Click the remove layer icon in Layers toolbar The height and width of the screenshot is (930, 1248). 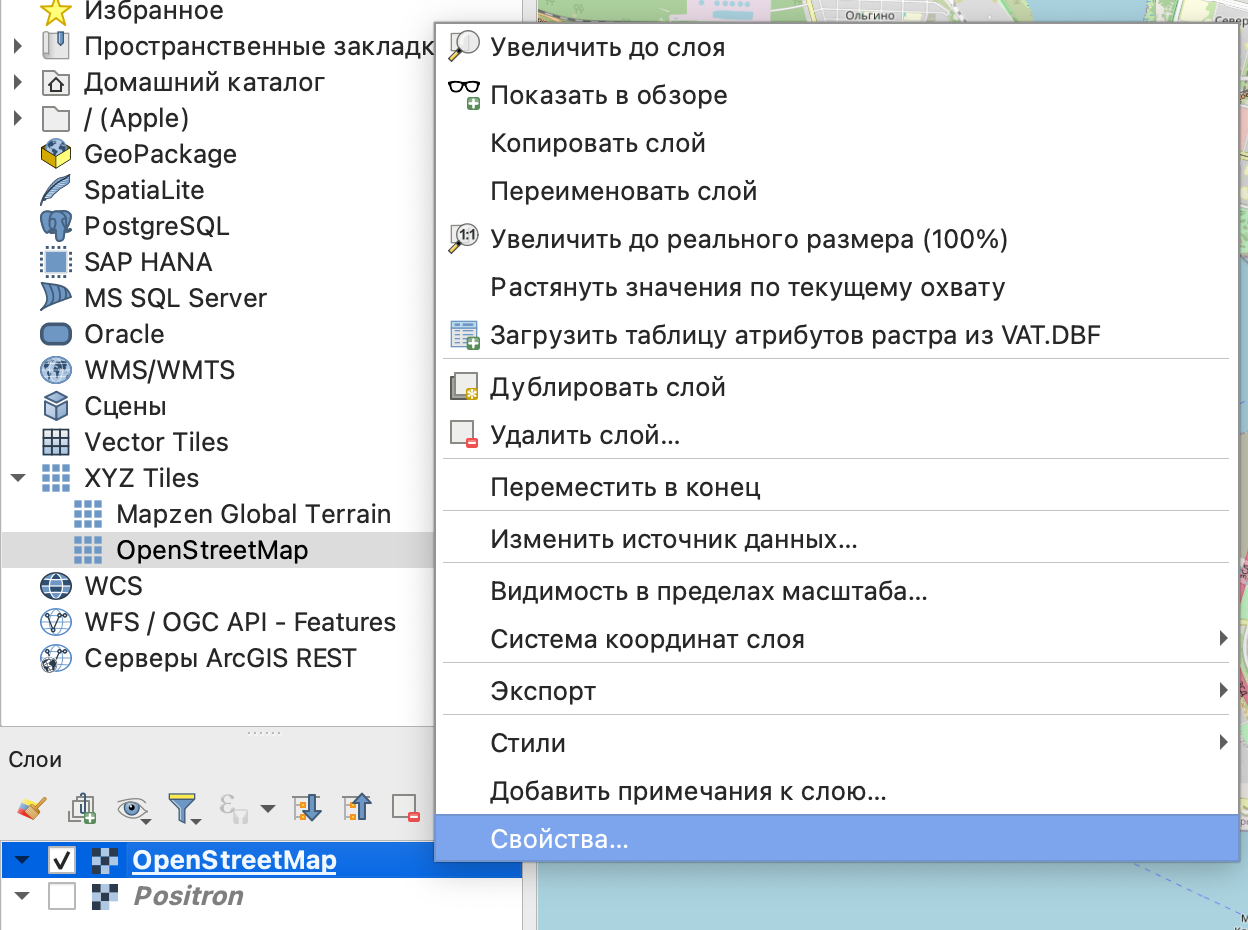pyautogui.click(x=405, y=808)
